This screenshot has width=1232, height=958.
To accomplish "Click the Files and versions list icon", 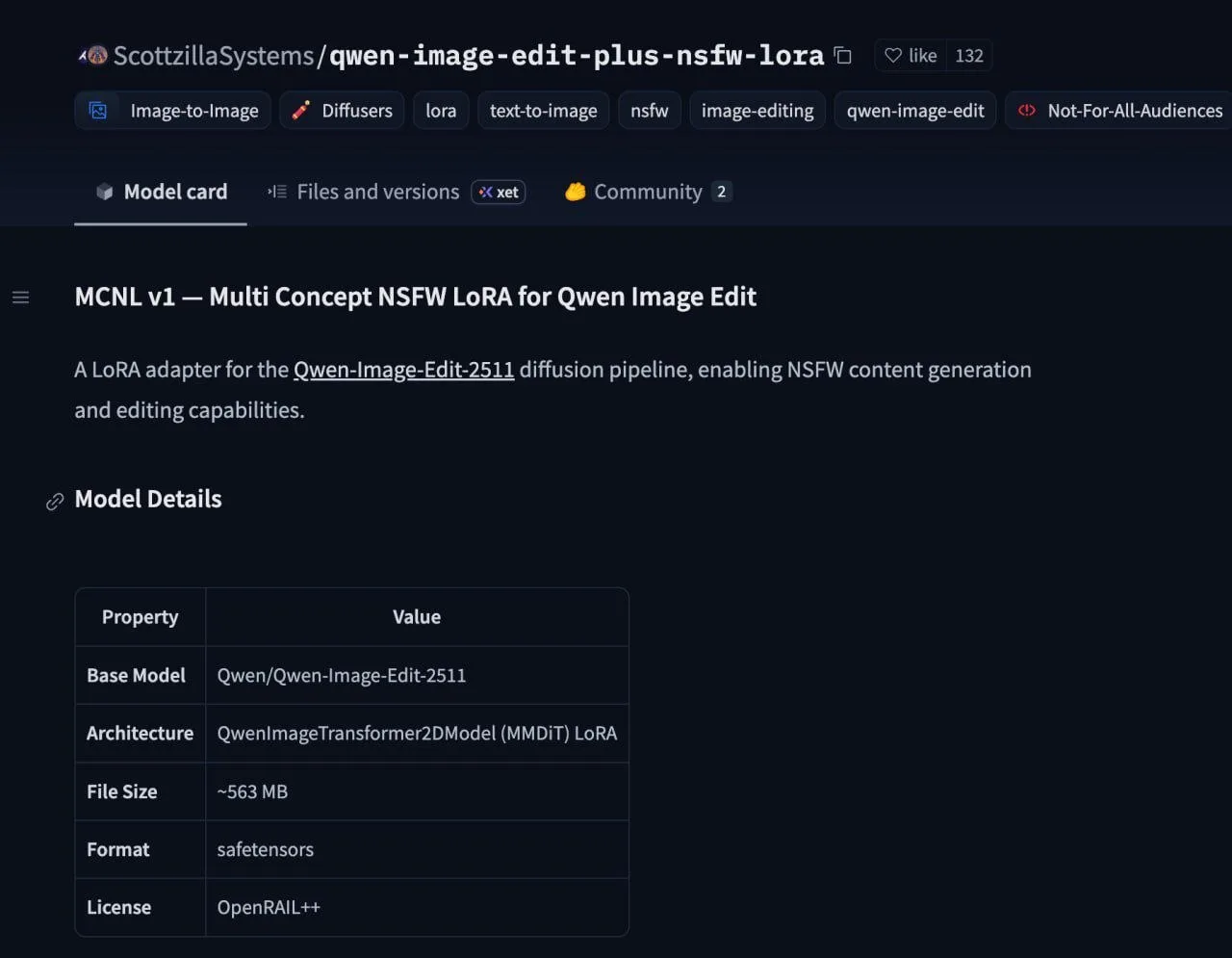I will pyautogui.click(x=277, y=192).
